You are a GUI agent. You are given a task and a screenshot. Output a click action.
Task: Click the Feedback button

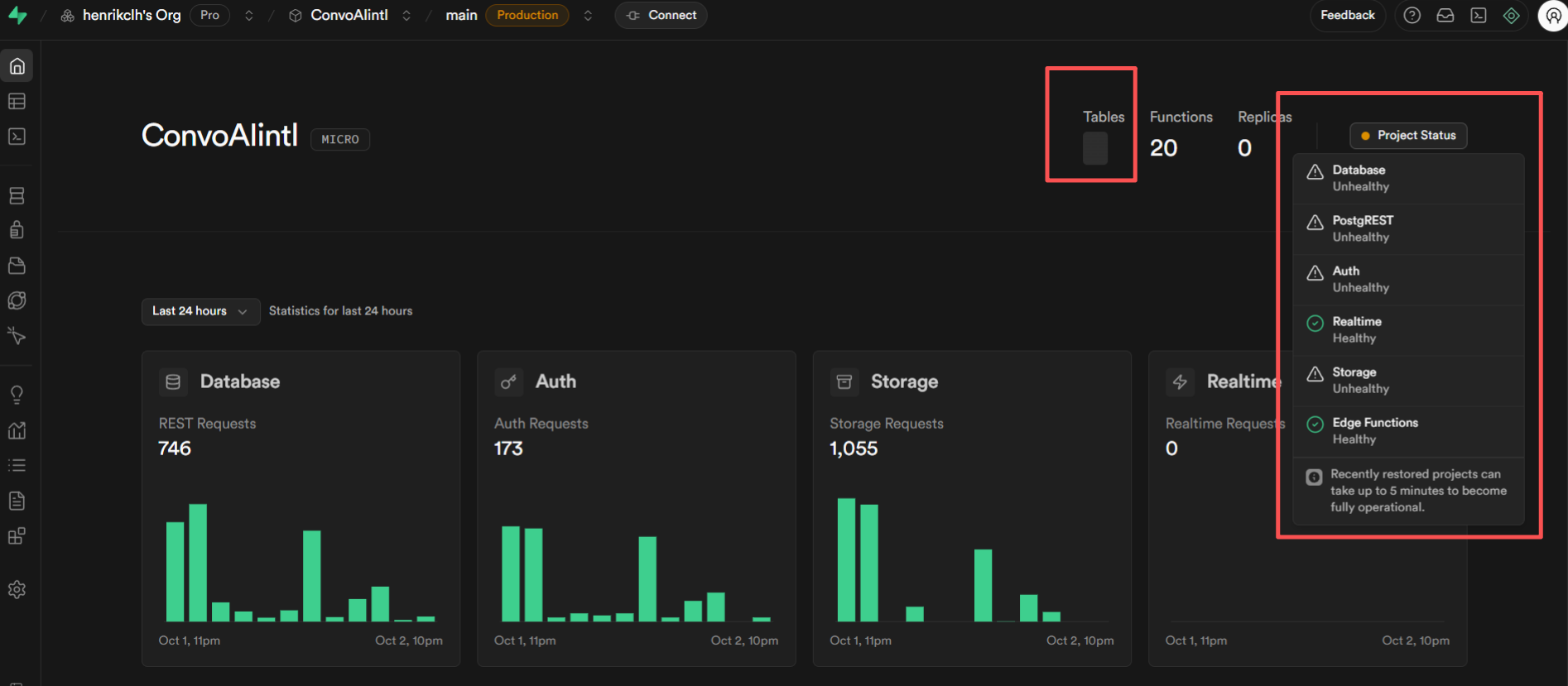(x=1347, y=15)
